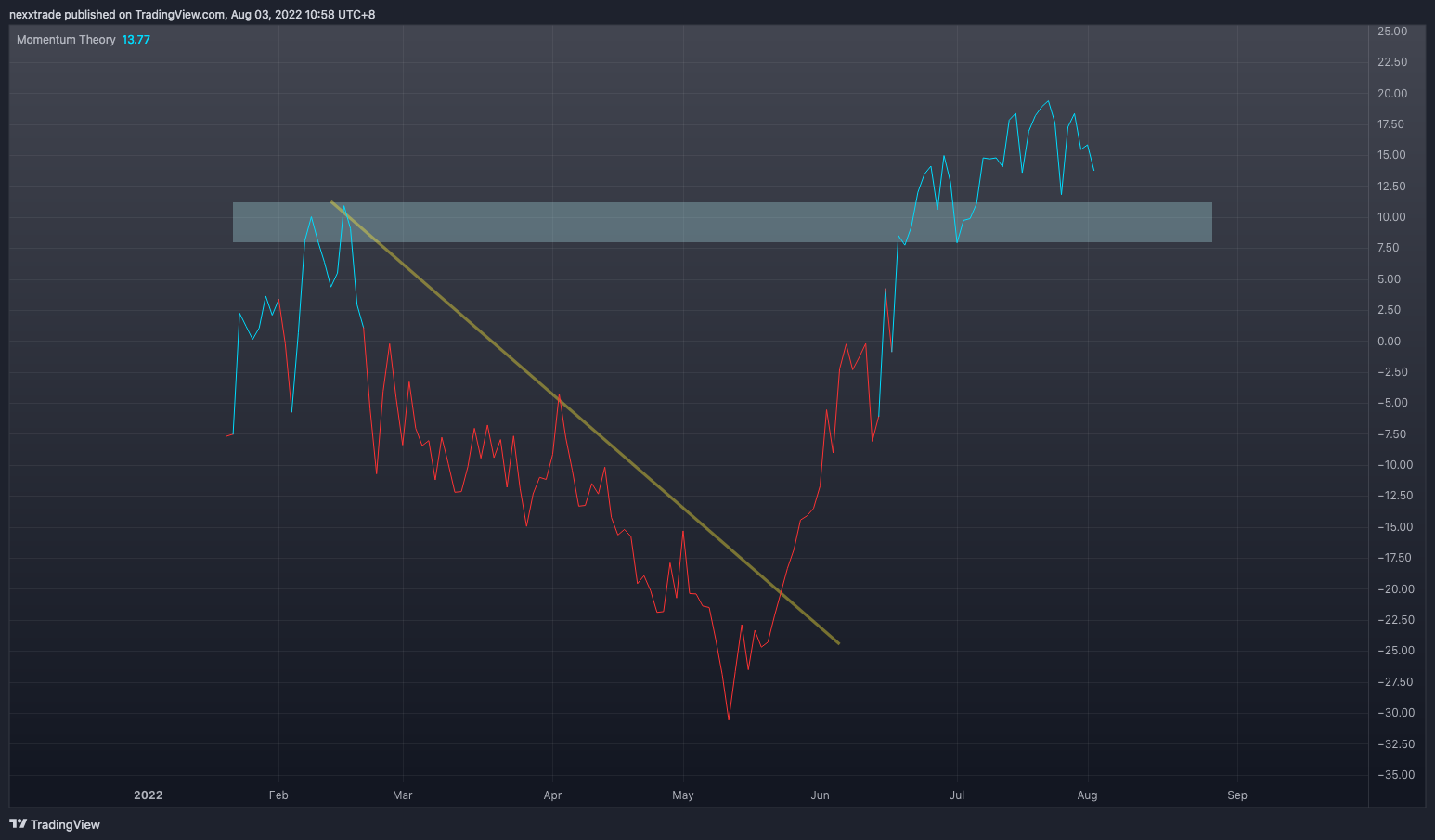Click the 15.00 price axis label

pos(1392,155)
